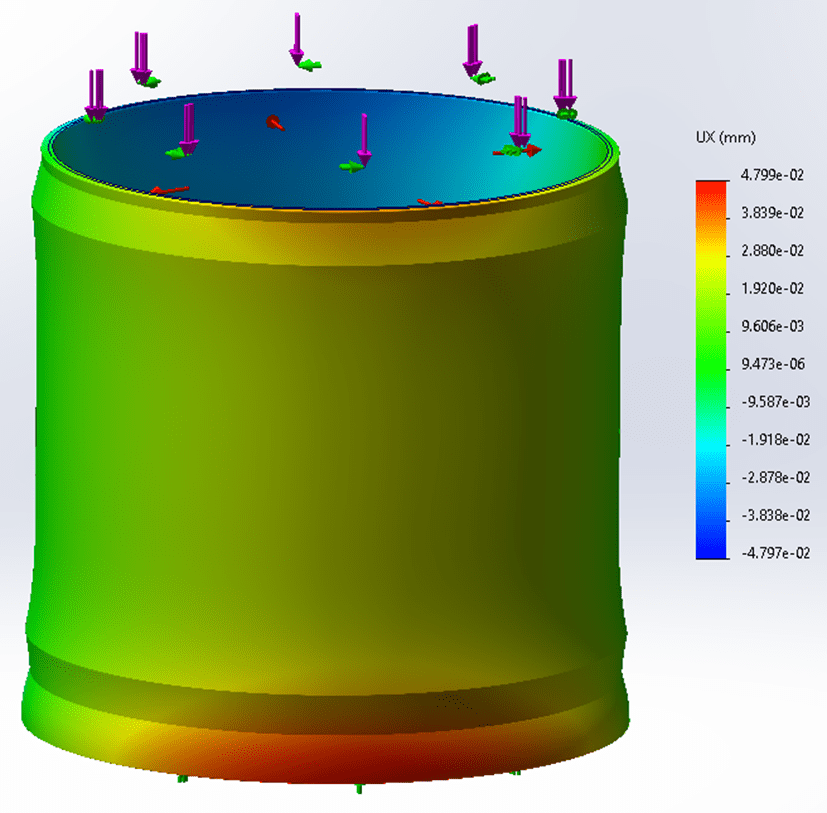This screenshot has width=827, height=813.
Task: Click the small red arrow near top-center
Action: (x=274, y=123)
